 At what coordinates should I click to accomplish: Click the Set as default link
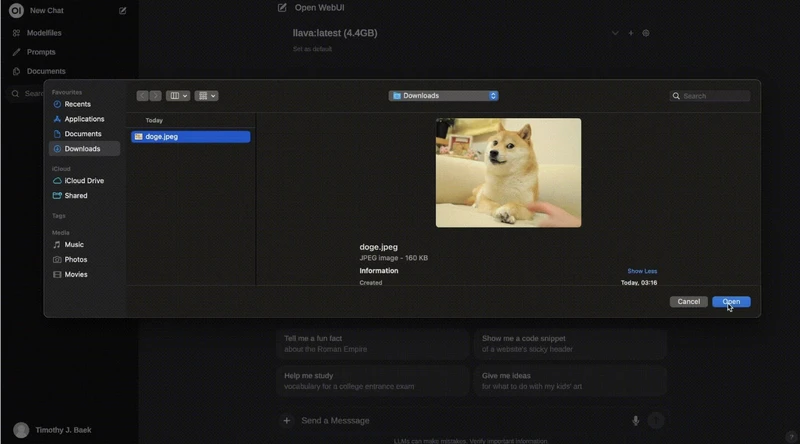pyautogui.click(x=312, y=49)
